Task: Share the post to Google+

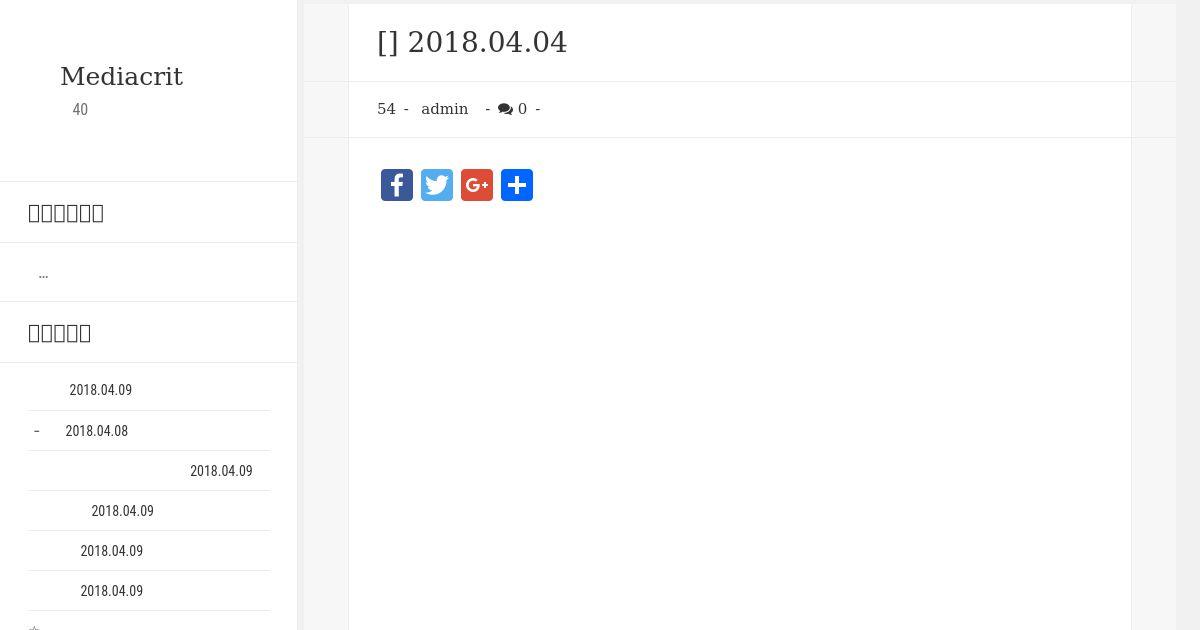Action: tap(477, 185)
